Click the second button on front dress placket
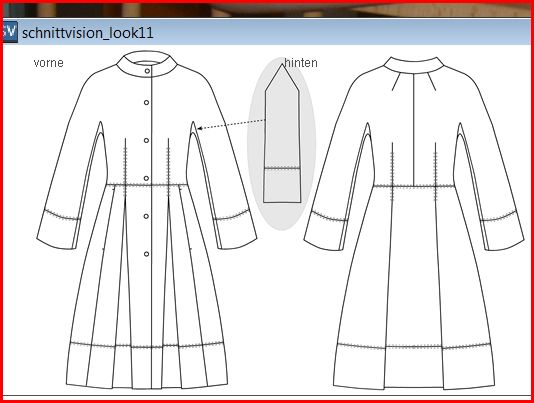Viewport: 534px width, 403px height. tap(146, 103)
